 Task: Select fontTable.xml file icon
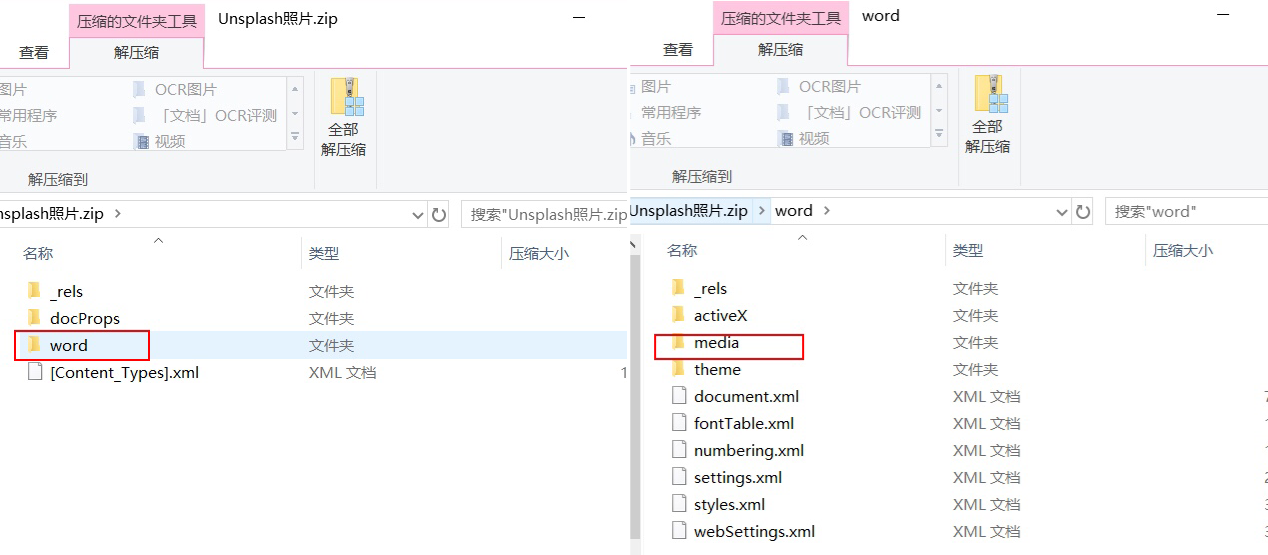(x=679, y=423)
